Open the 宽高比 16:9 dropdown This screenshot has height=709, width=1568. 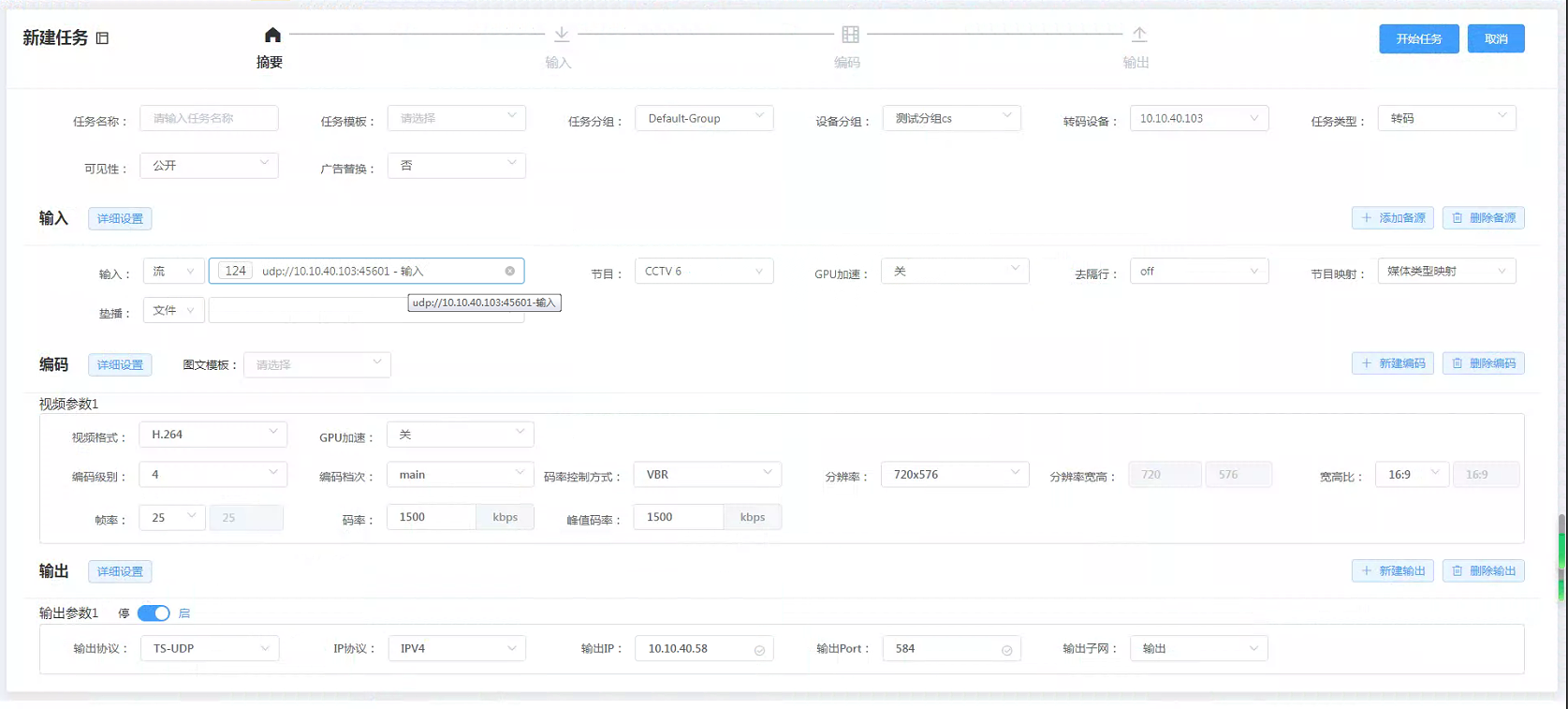(1412, 475)
